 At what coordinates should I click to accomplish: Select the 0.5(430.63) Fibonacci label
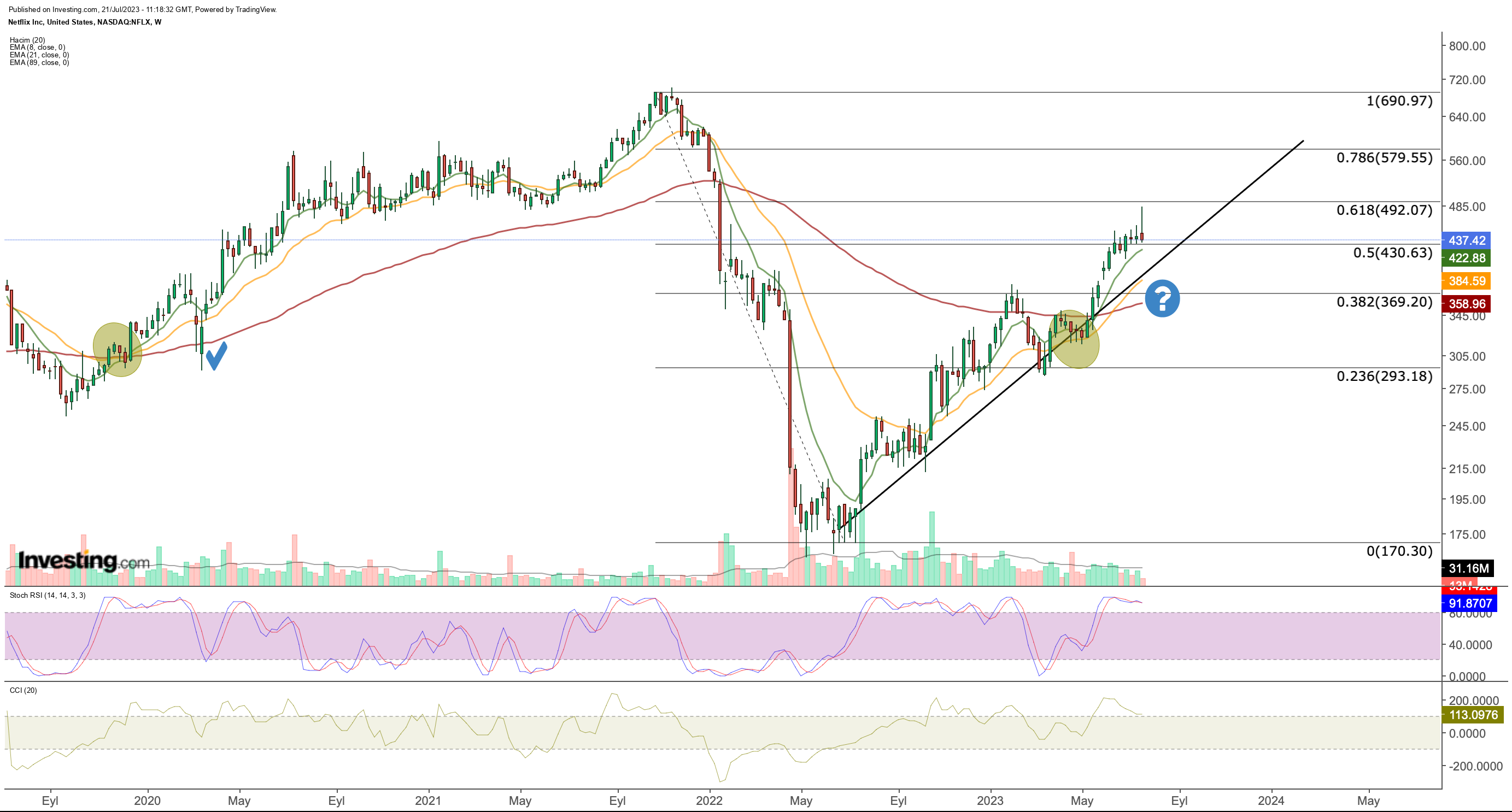1393,253
